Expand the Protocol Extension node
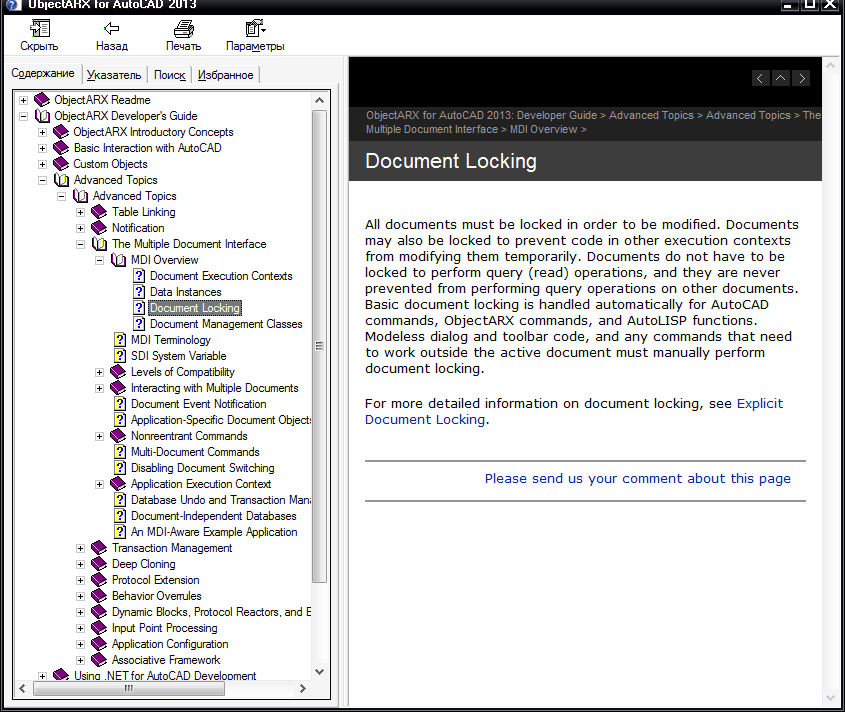This screenshot has height=712, width=845. pyautogui.click(x=80, y=580)
